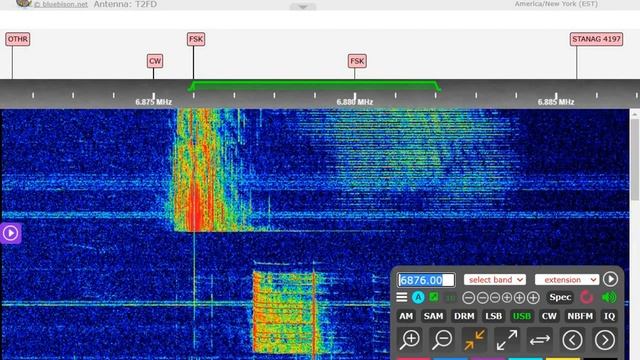Image resolution: width=640 pixels, height=360 pixels.
Task: Click the smallest frequency step-down minus icon
Action: pyautogui.click(x=495, y=298)
